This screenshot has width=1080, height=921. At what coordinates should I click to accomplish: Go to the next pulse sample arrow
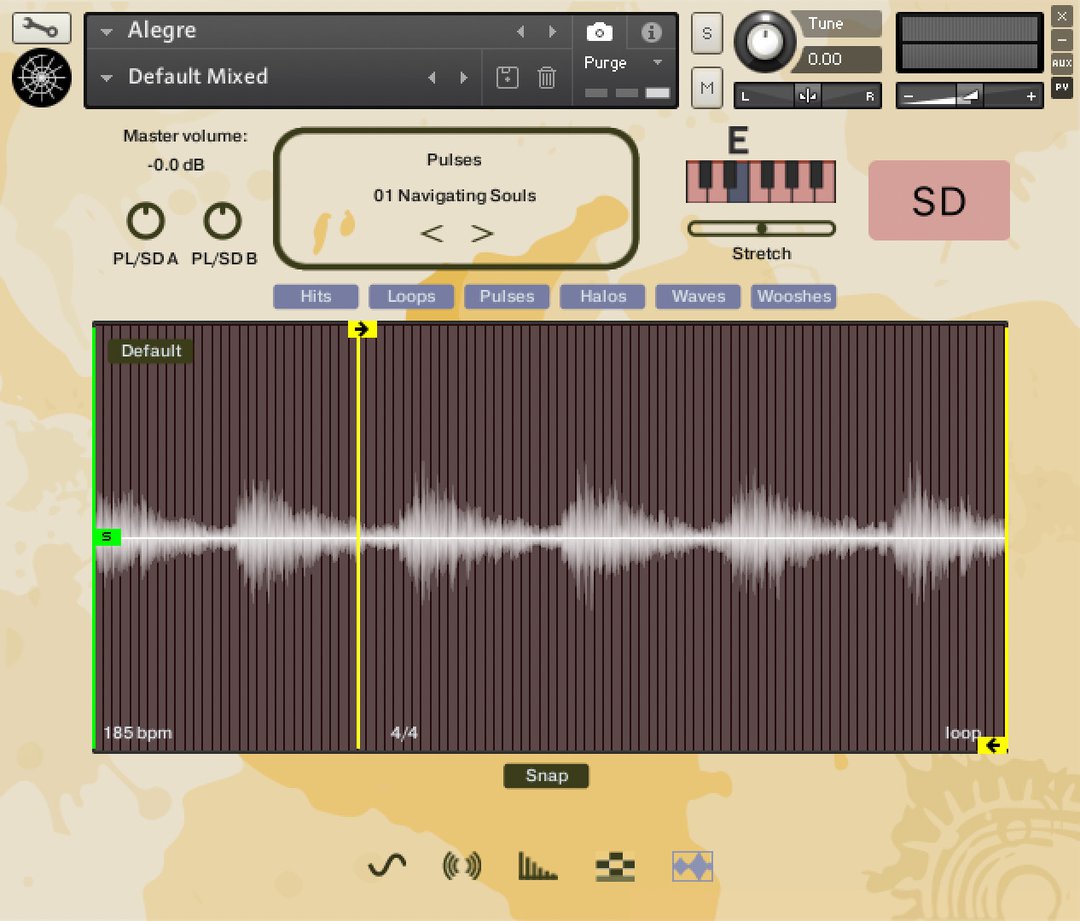pos(482,234)
